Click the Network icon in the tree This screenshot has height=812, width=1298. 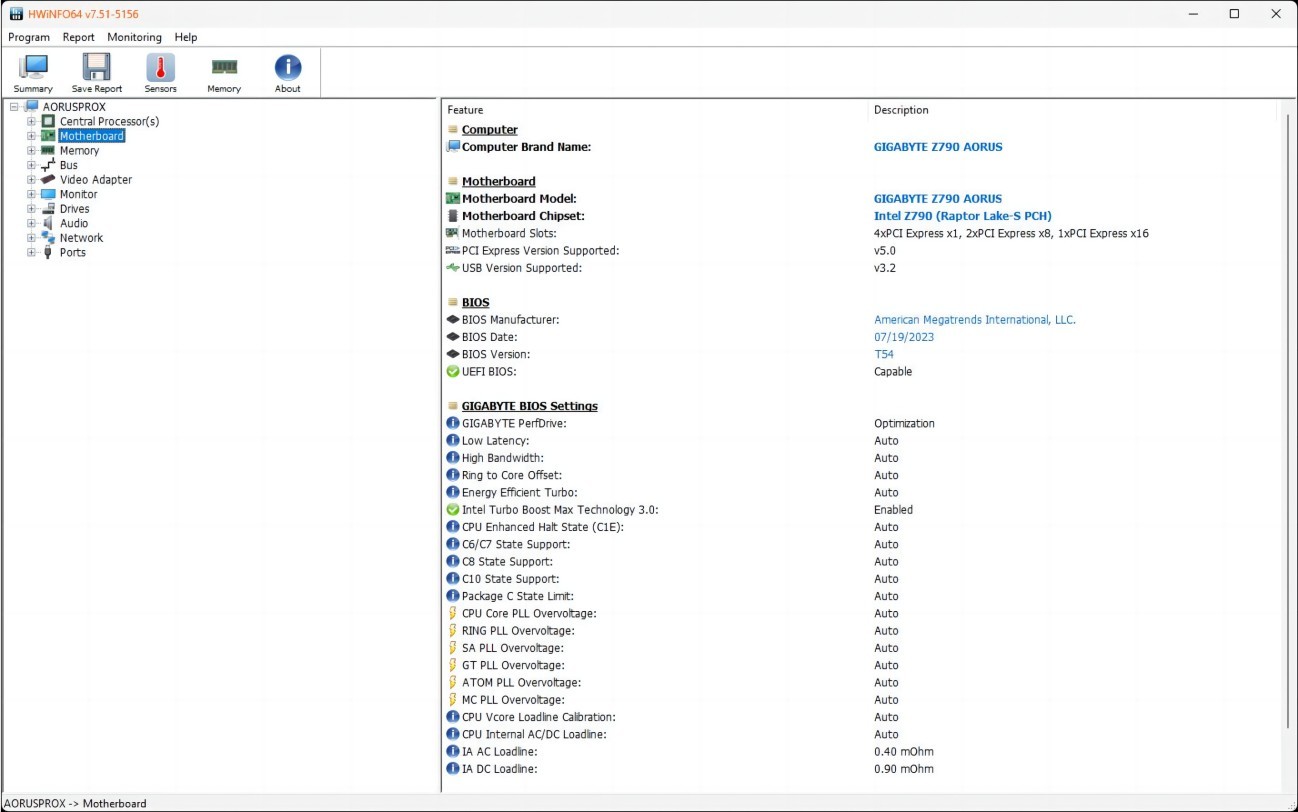coord(48,238)
